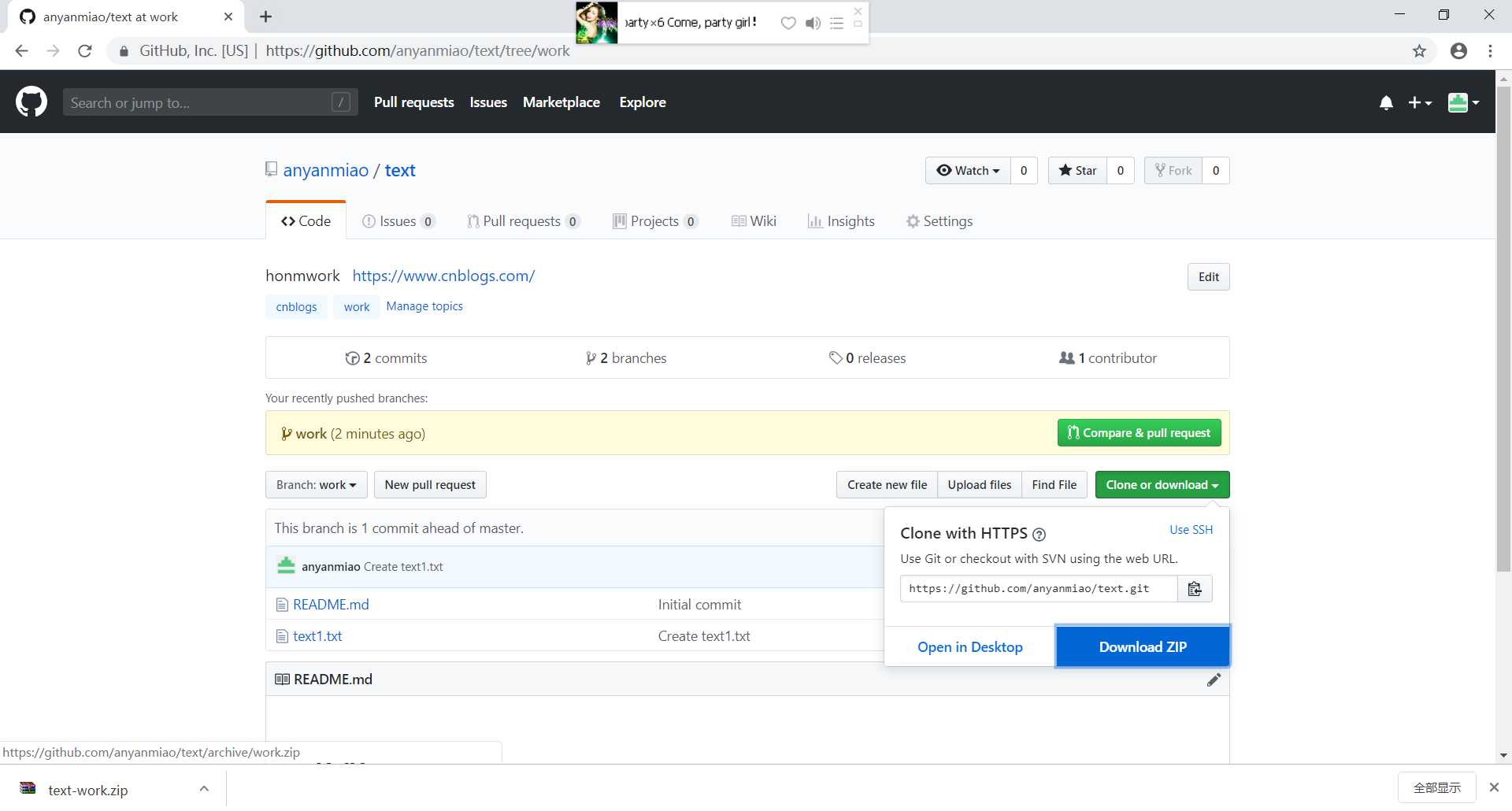Viewport: 1512px width, 811px height.
Task: Switch to Use SSH
Action: pos(1191,530)
